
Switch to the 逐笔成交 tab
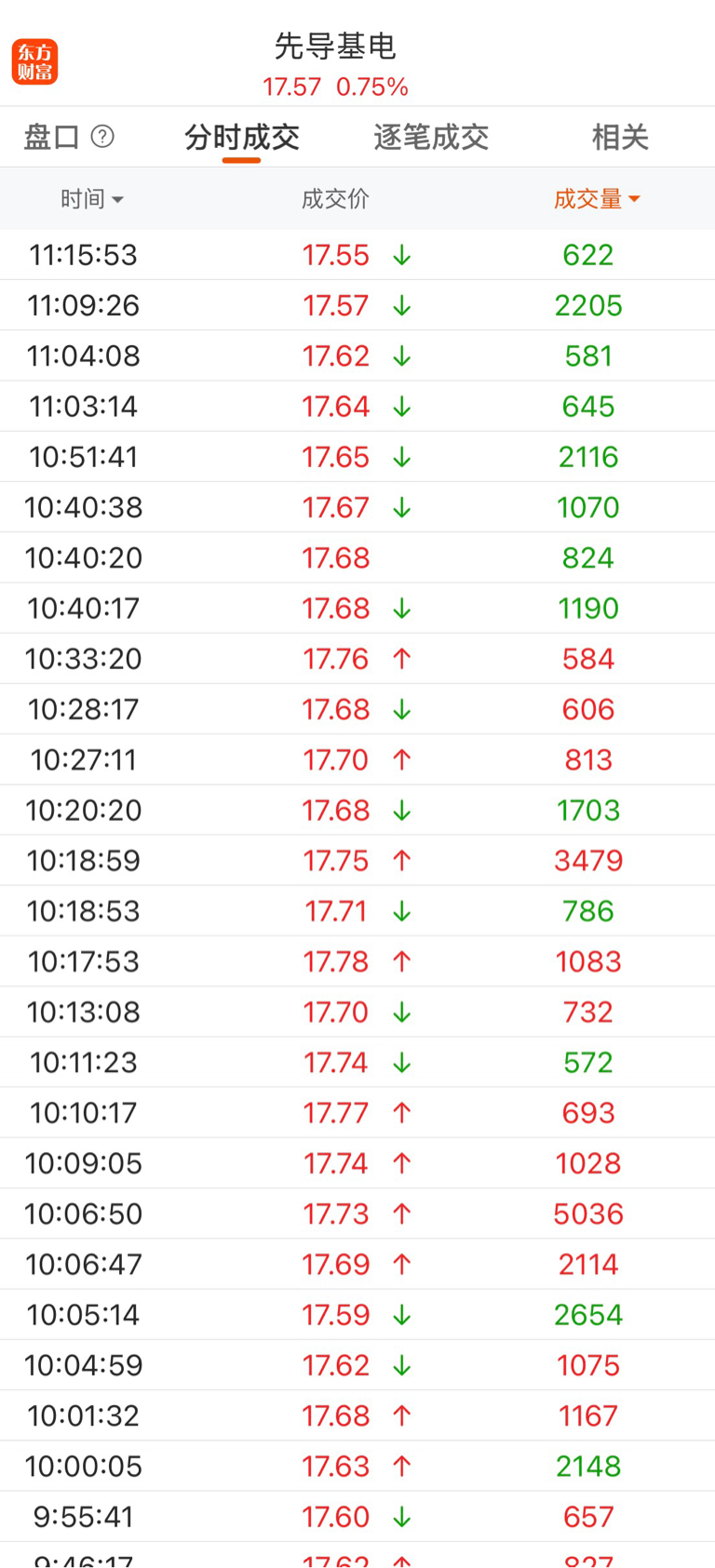click(x=431, y=138)
